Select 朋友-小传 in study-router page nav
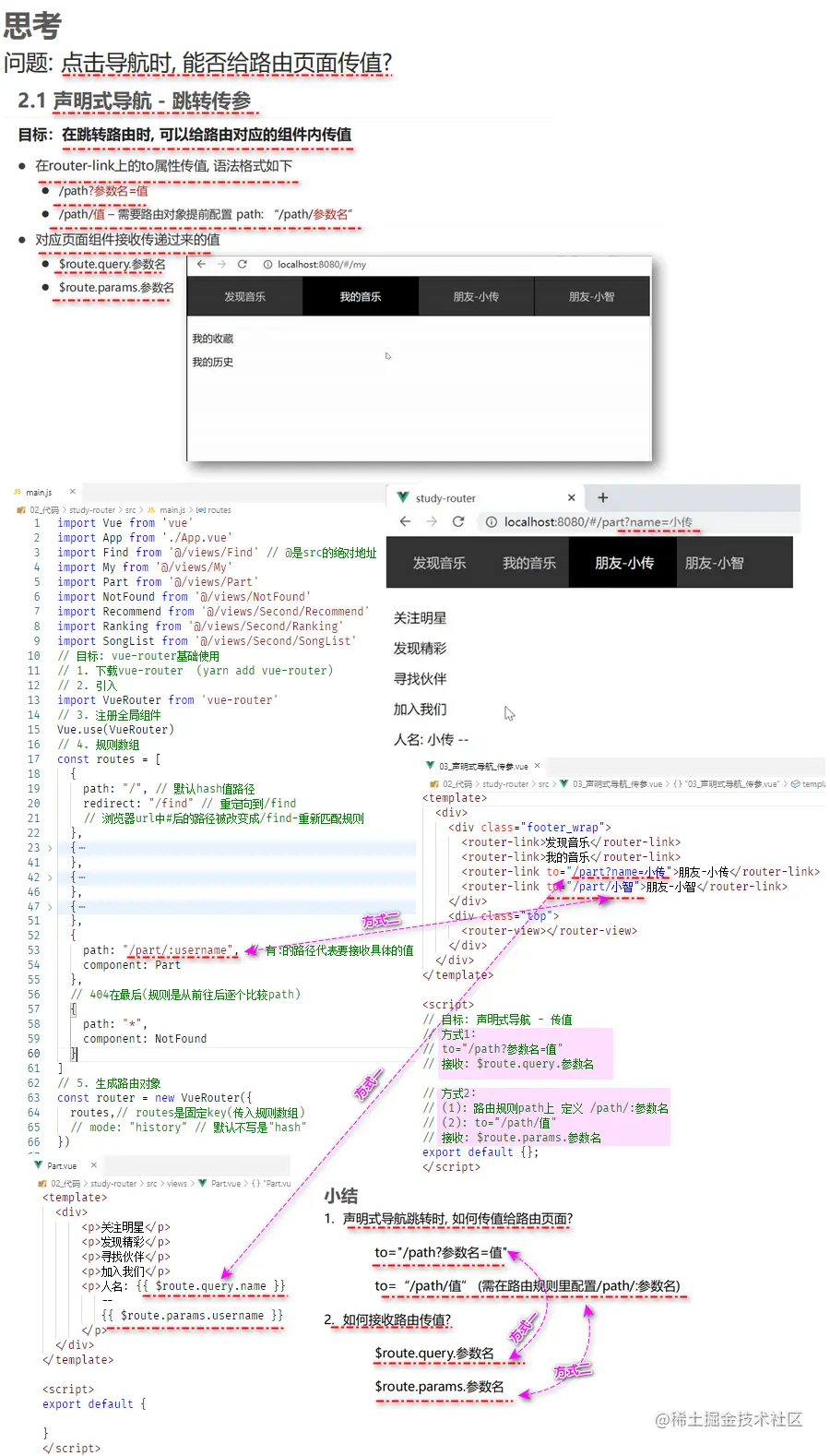This screenshot has width=830, height=1456. click(624, 563)
